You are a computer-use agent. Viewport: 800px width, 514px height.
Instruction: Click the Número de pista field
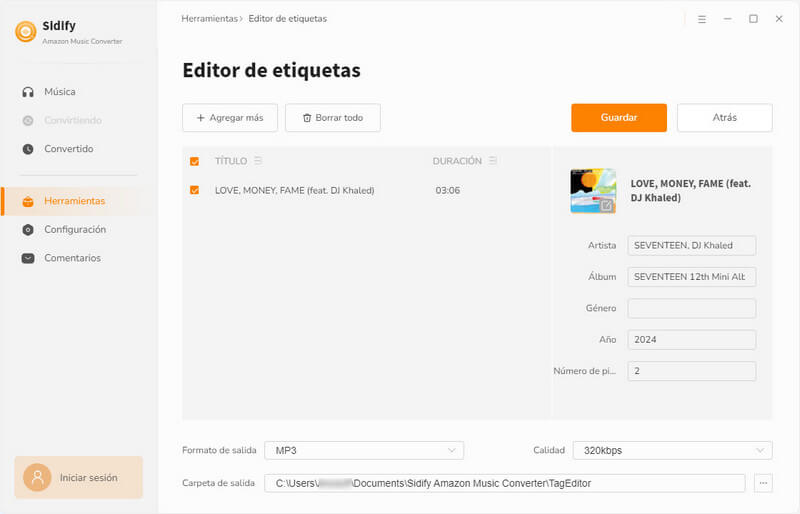[691, 371]
